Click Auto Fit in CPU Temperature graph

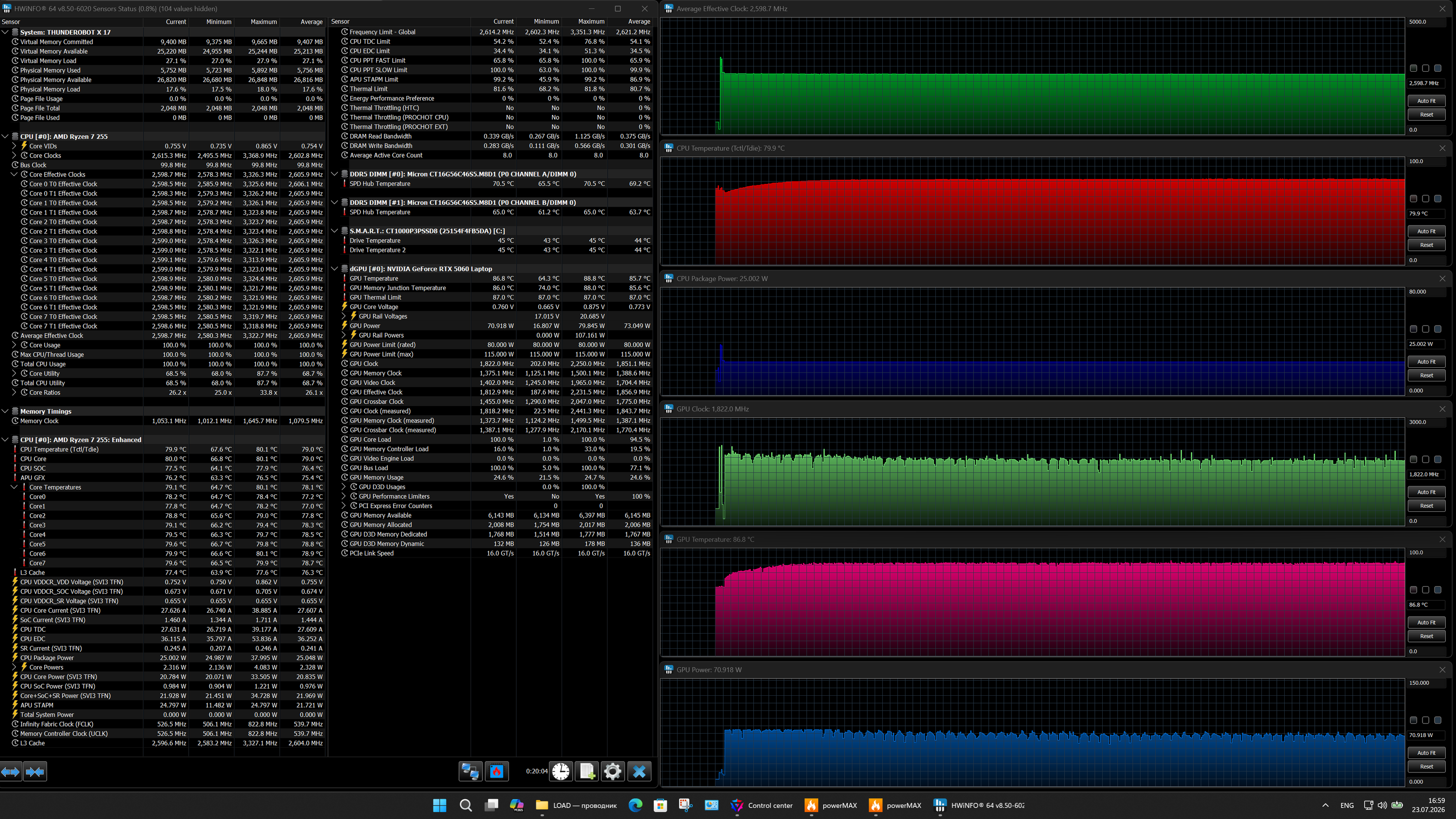pos(1426,232)
